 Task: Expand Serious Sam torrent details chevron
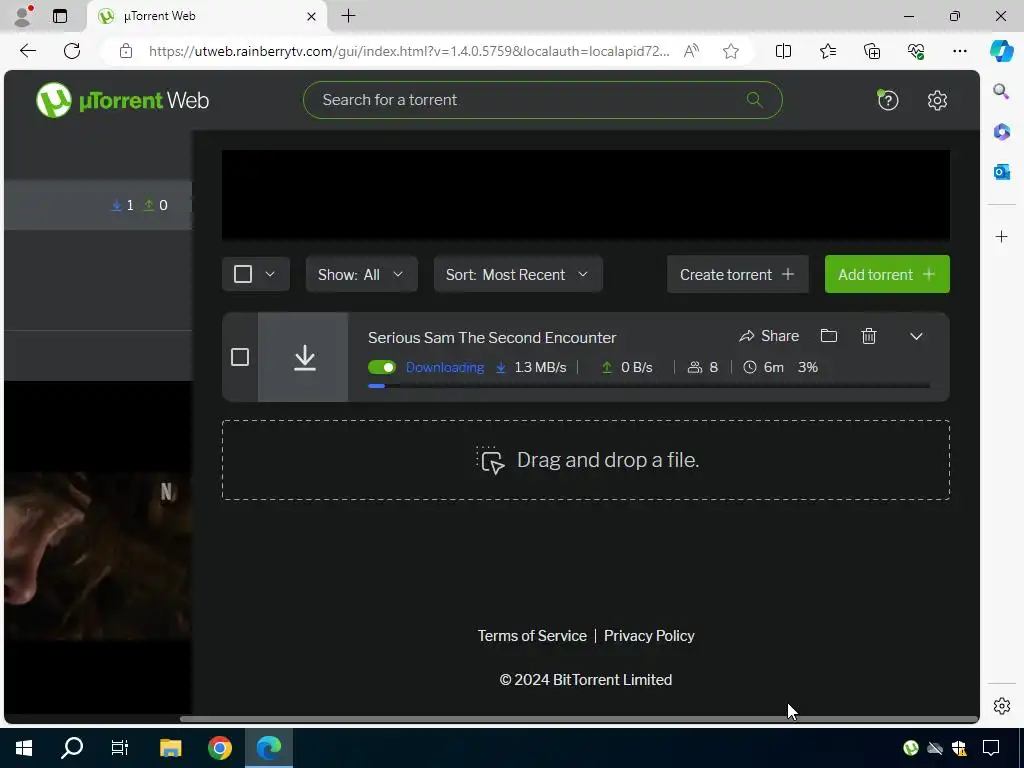click(x=916, y=336)
